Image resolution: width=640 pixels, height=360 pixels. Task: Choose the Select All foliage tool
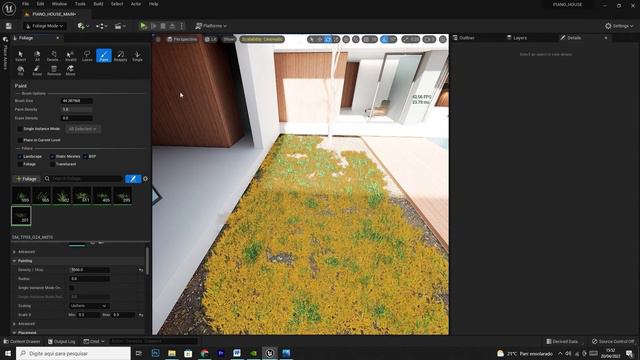[x=37, y=56]
